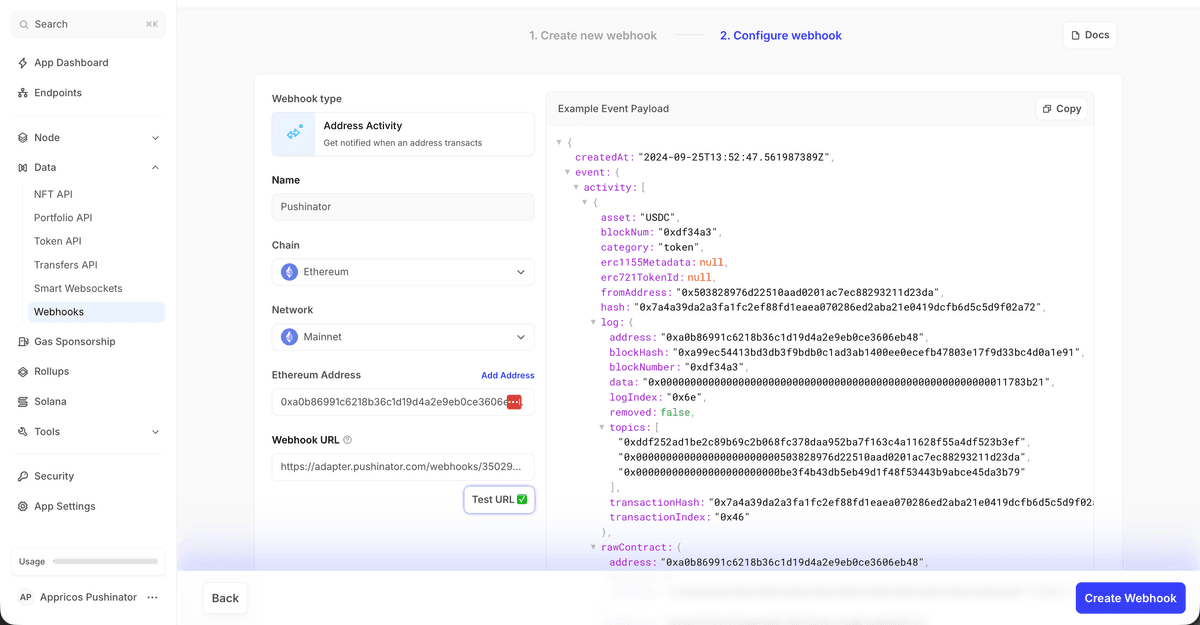1200x625 pixels.
Task: Collapse the Data section chevron
Action: pos(155,168)
